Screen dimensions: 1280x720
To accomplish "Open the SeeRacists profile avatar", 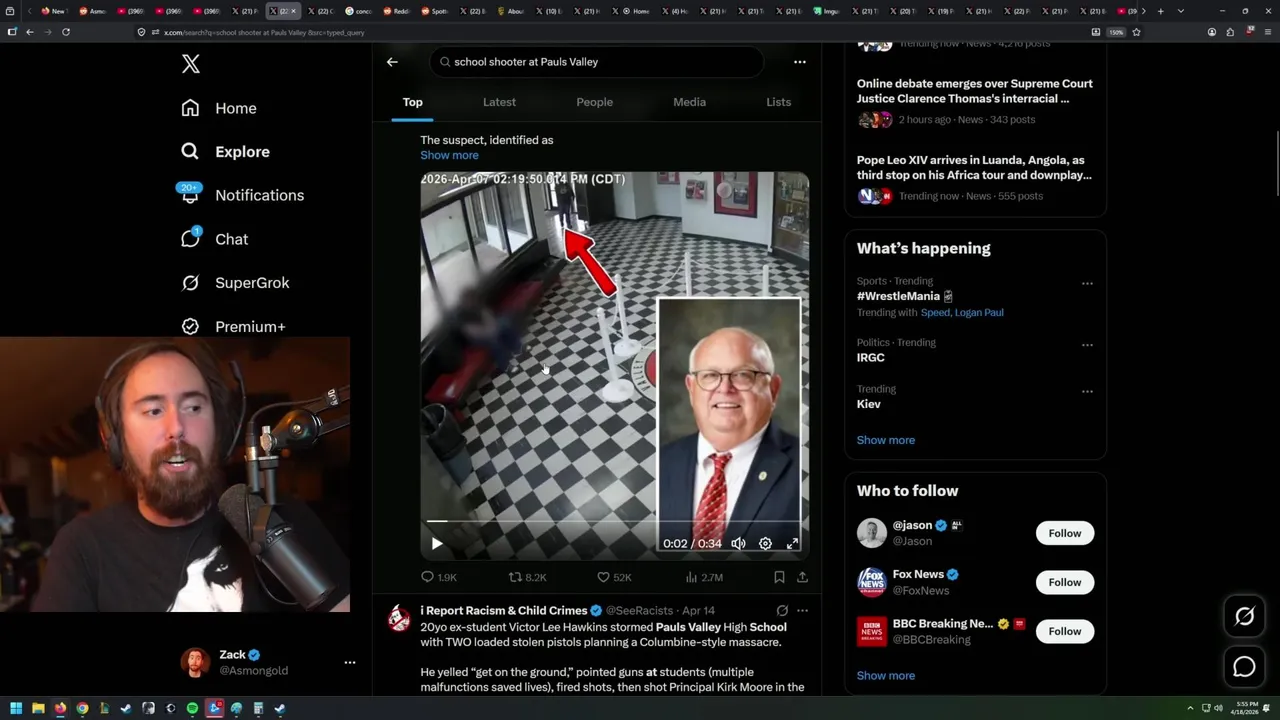I will [x=399, y=618].
